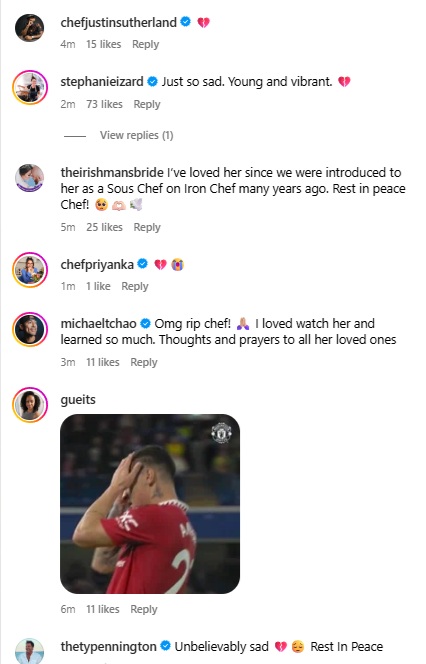Image resolution: width=426 pixels, height=664 pixels.
Task: View 25 likes on theirishmansbride's comment
Action: [104, 227]
